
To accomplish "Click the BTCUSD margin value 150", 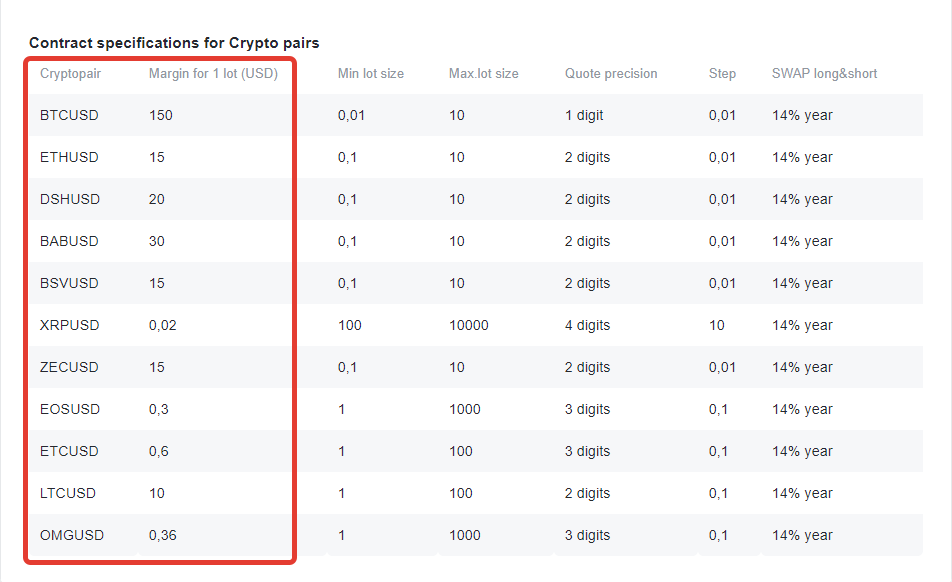I will click(161, 115).
